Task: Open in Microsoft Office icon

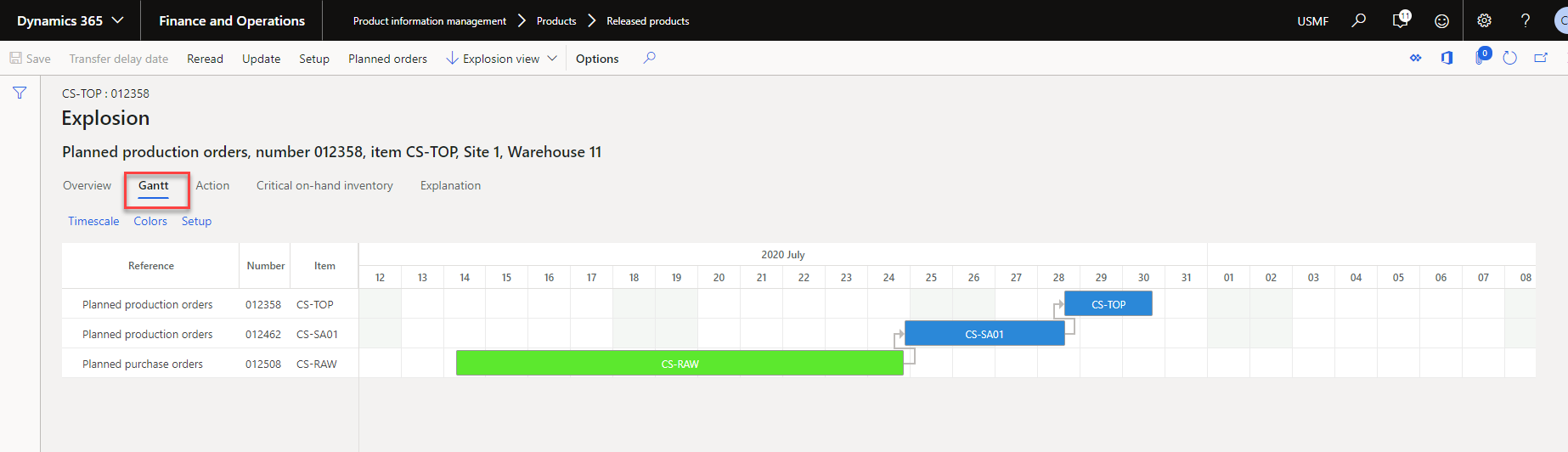Action: tap(1447, 58)
